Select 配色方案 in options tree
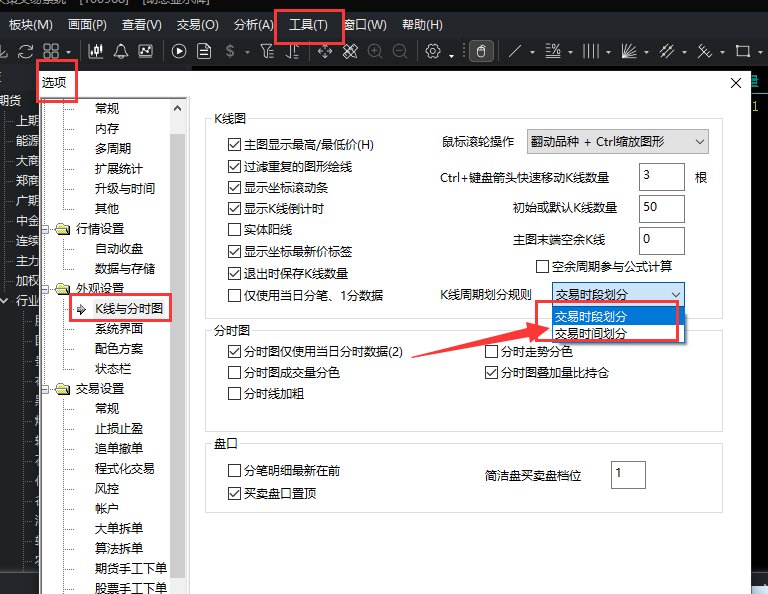Image resolution: width=768 pixels, height=594 pixels. click(x=119, y=349)
